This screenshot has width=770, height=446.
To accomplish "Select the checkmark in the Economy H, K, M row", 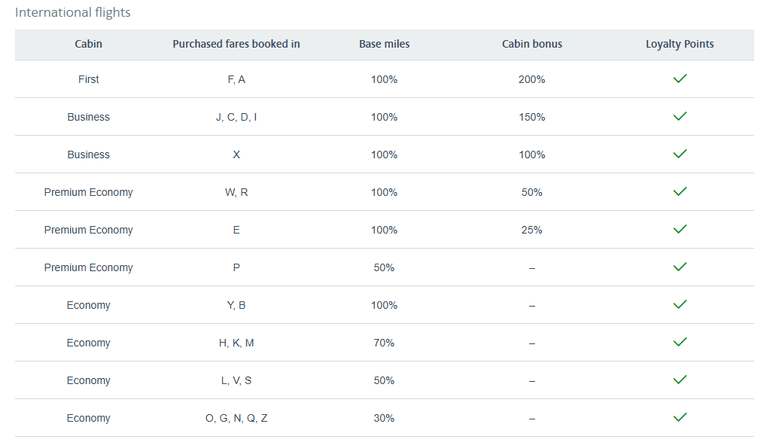I will [680, 342].
